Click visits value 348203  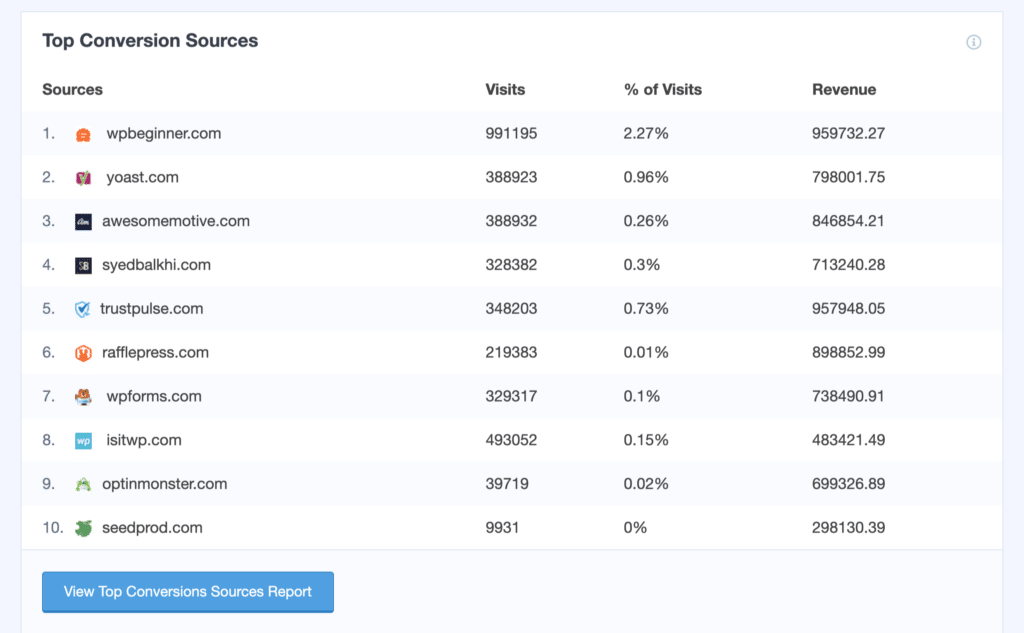point(511,309)
